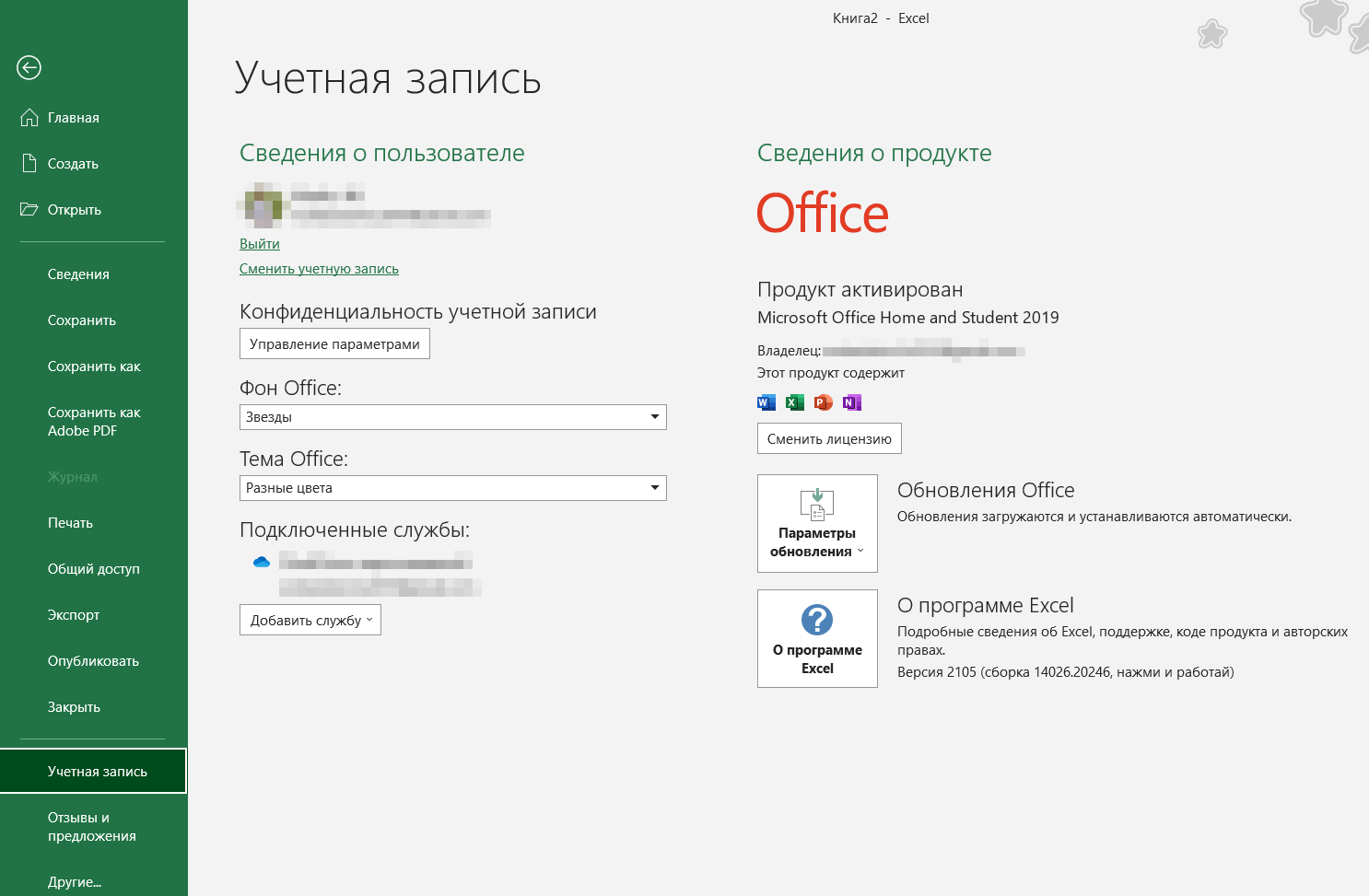Click the Продукт активирован text
This screenshot has width=1369, height=896.
pyautogui.click(x=860, y=289)
